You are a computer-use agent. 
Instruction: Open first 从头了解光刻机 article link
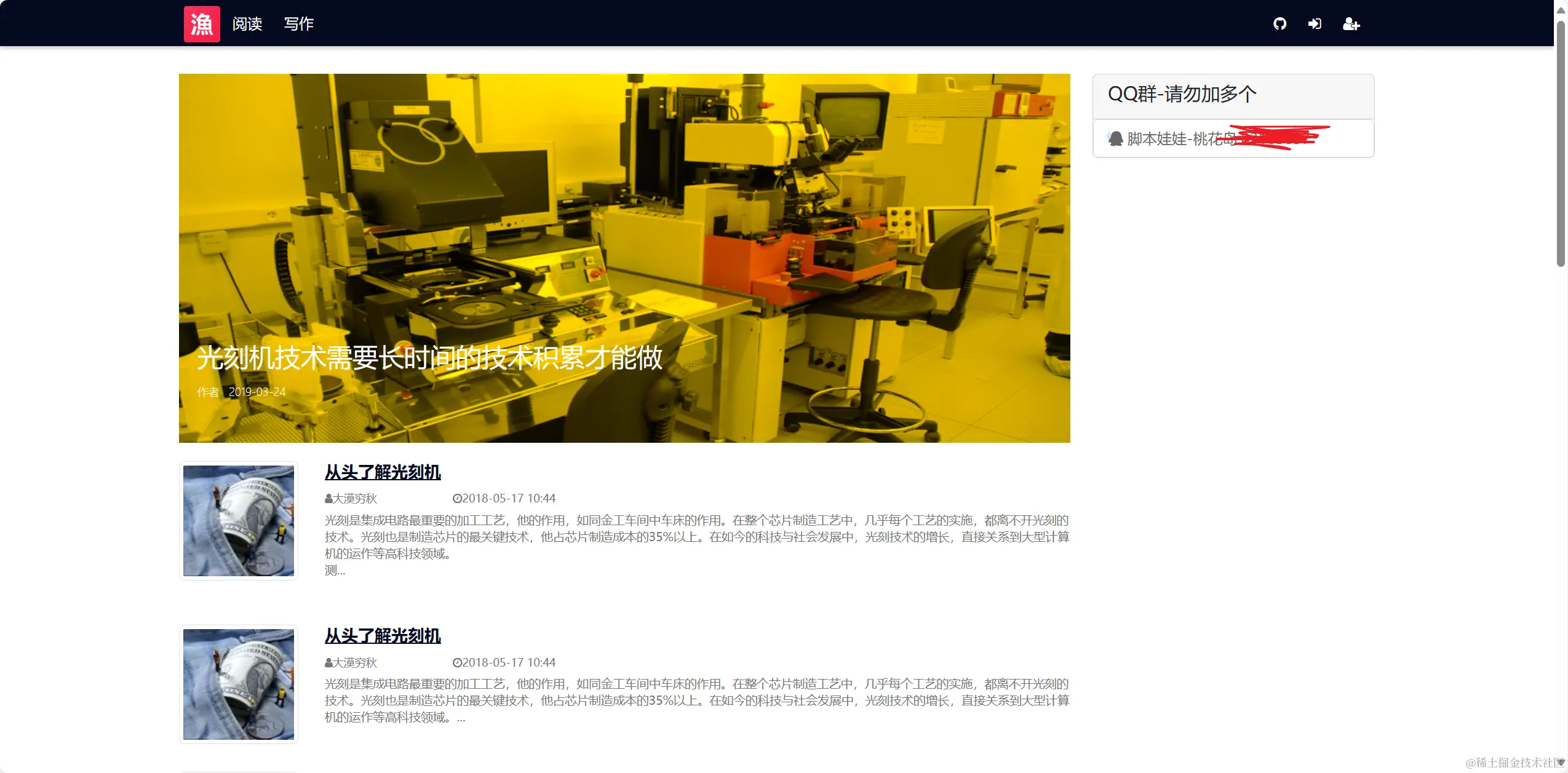[383, 472]
